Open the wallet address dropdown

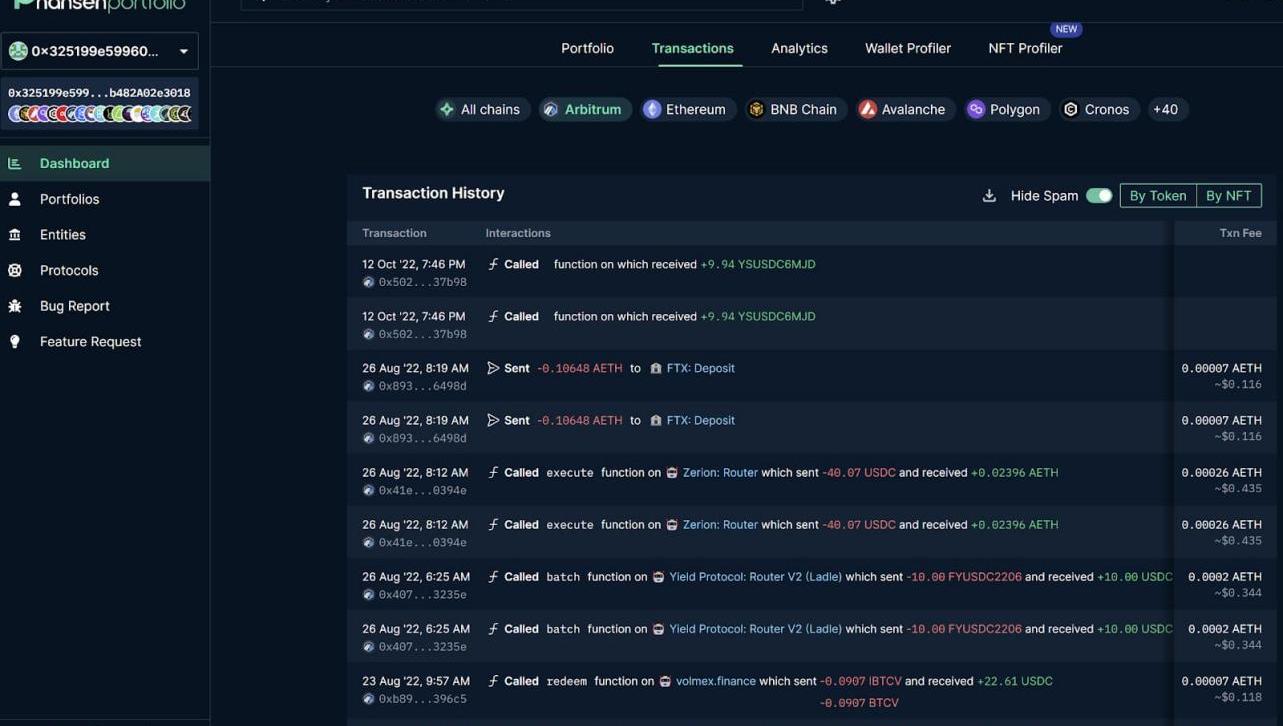184,51
